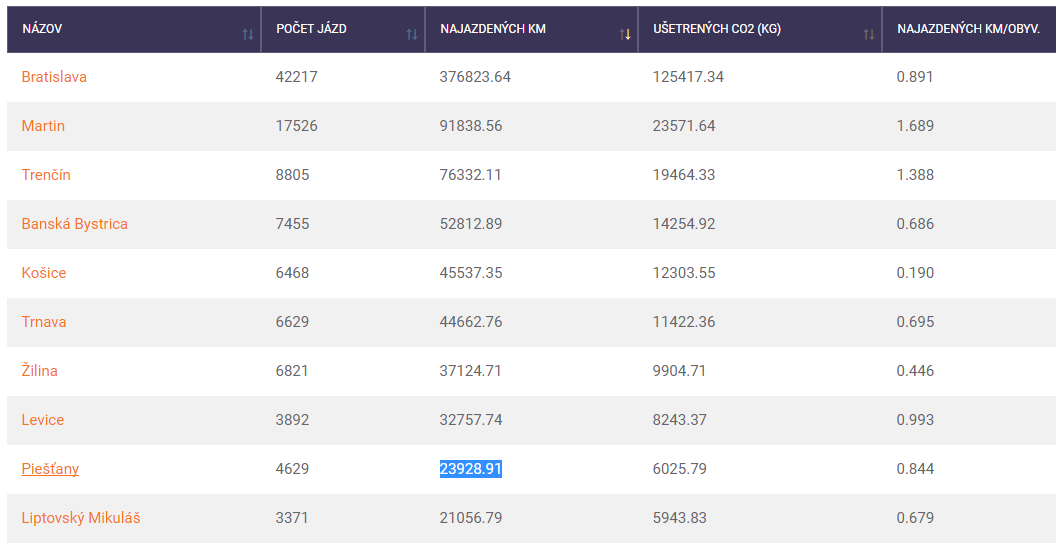Screen dimensions: 1056x548
Task: Click the 21056.79 km cell
Action: pyautogui.click(x=470, y=518)
